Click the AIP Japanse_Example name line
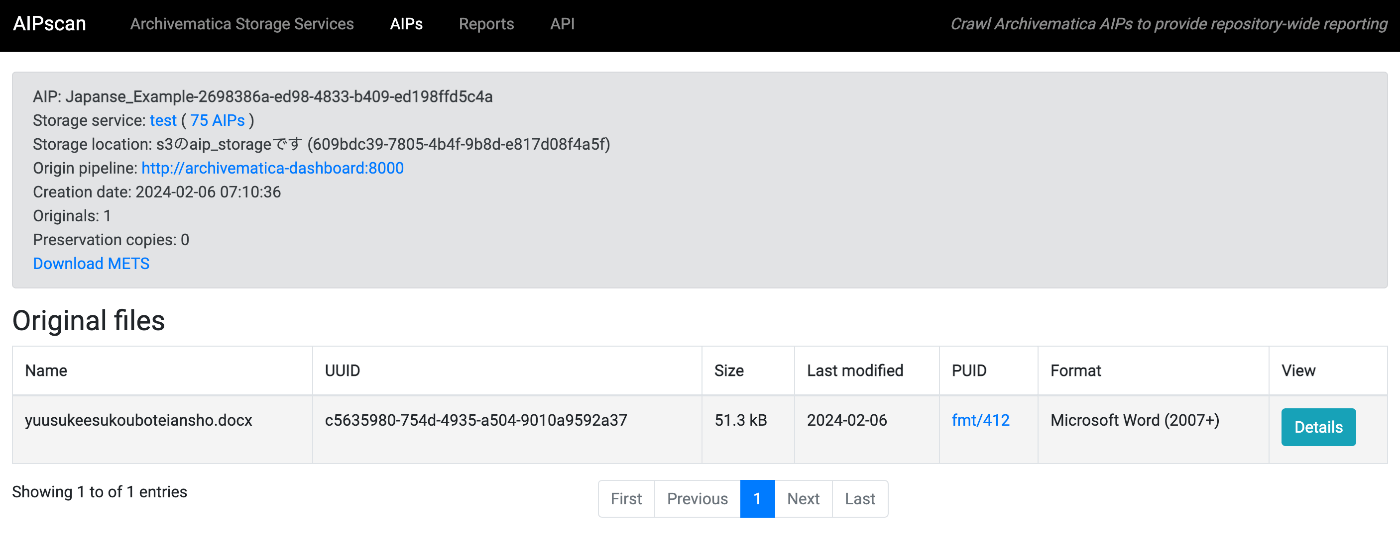This screenshot has height=558, width=1400. [263, 97]
